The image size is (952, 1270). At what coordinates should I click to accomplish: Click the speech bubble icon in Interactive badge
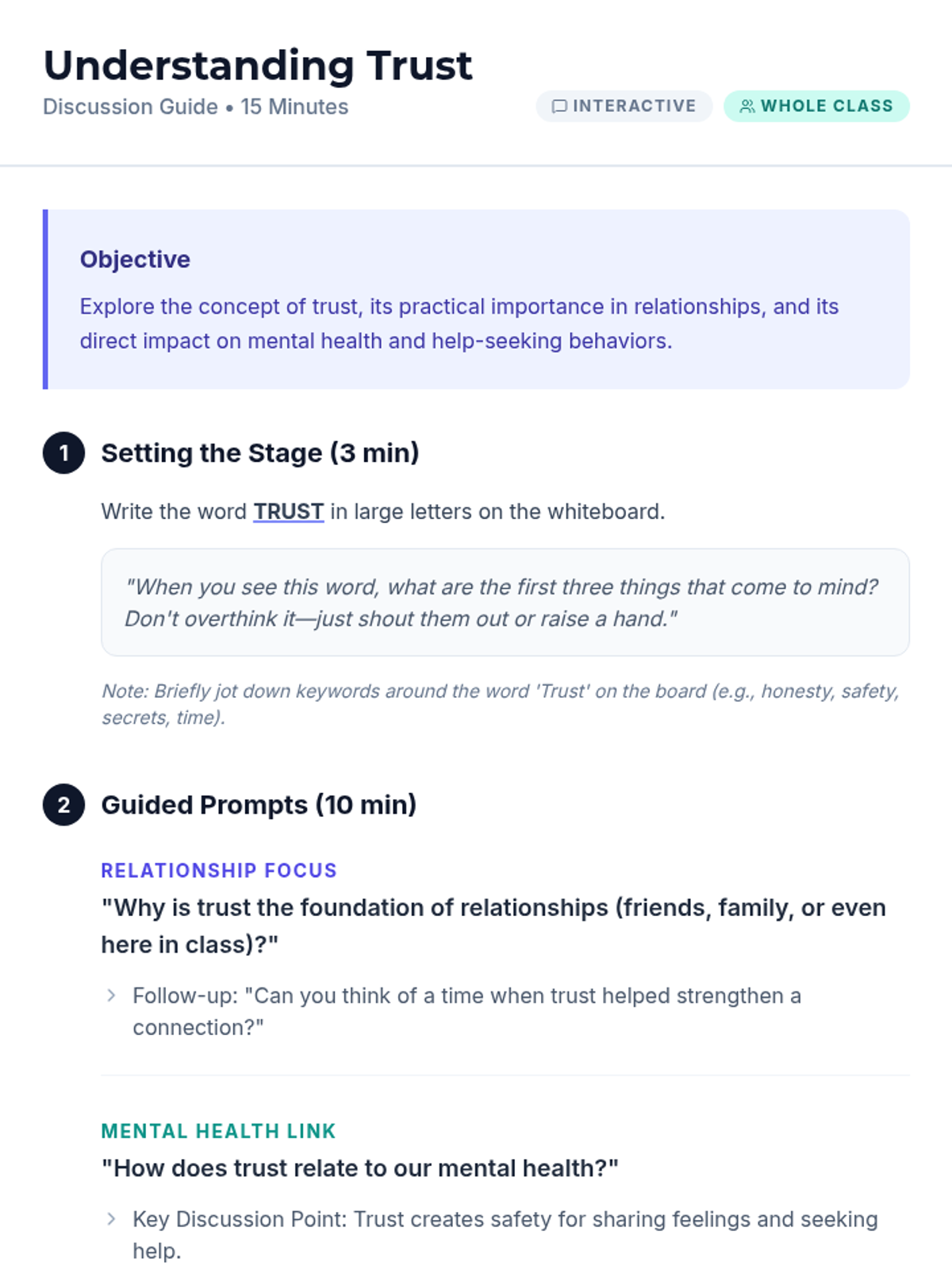point(559,106)
